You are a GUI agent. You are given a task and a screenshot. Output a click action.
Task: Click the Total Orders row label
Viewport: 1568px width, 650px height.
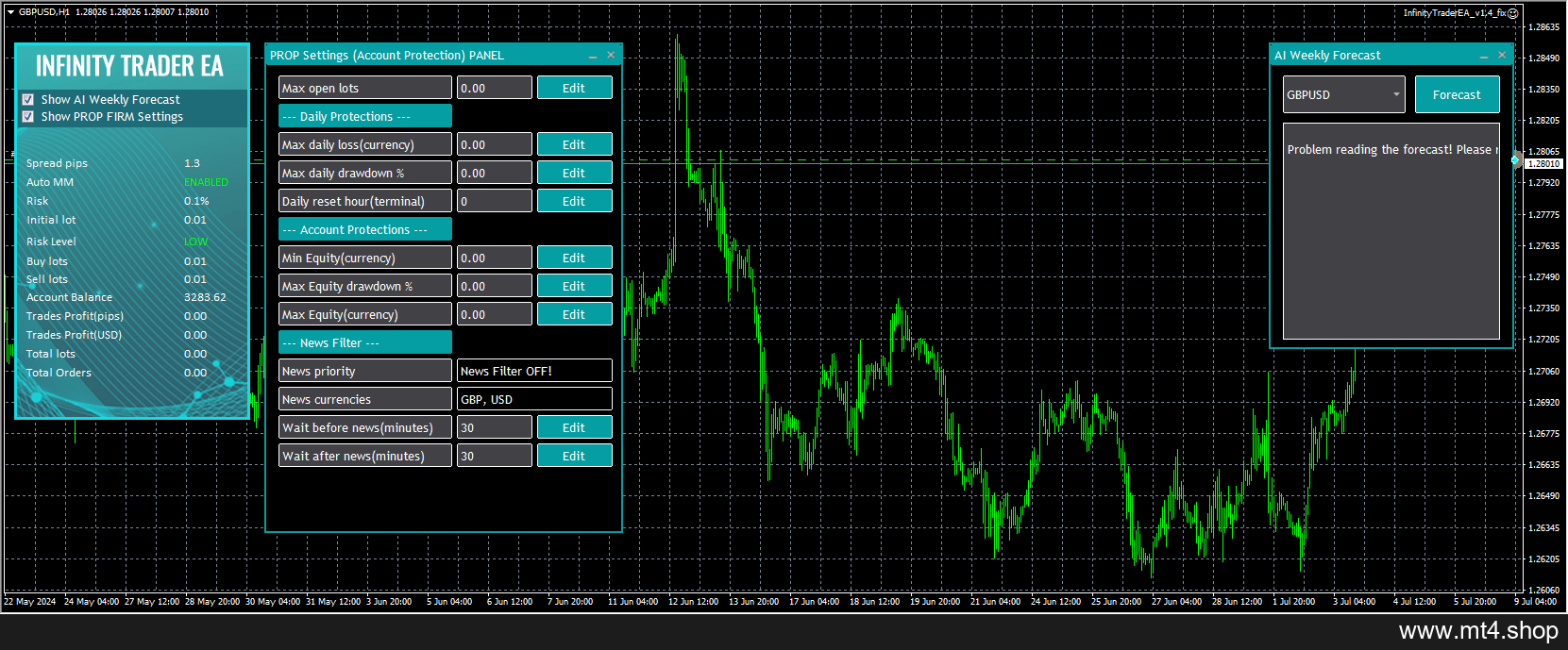pyautogui.click(x=59, y=373)
